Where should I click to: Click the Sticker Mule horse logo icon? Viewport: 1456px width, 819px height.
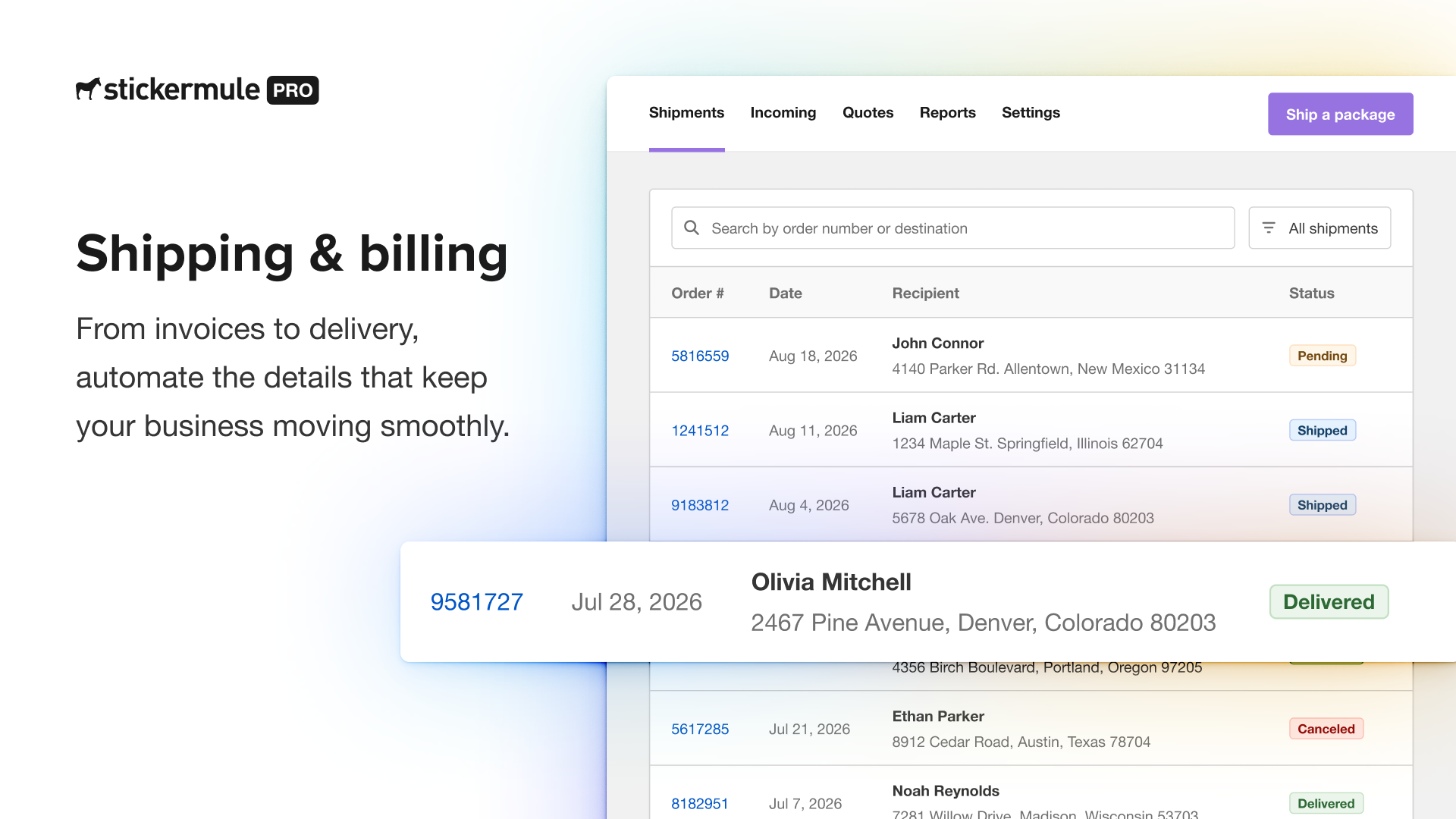[x=88, y=89]
